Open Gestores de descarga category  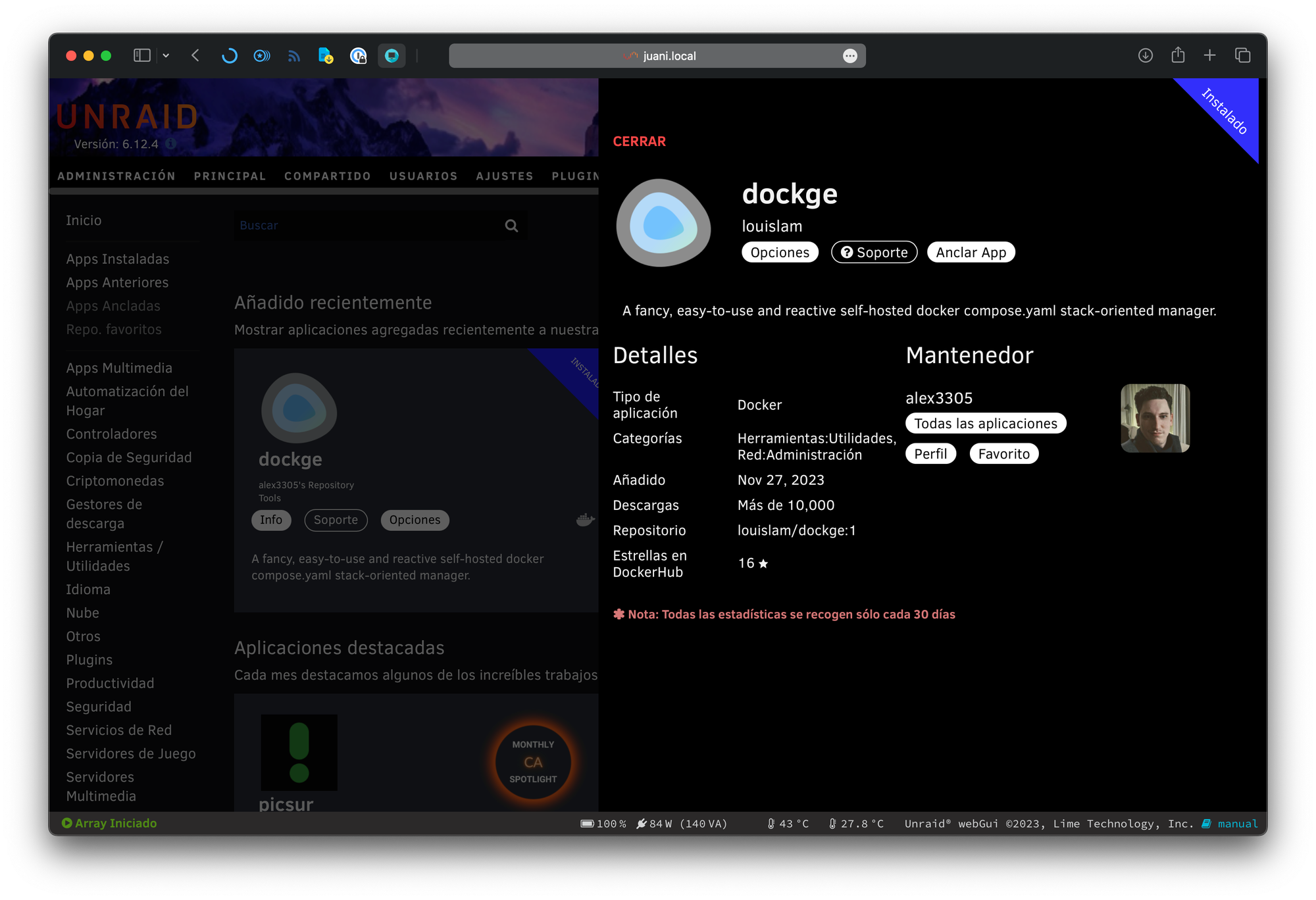(x=104, y=514)
